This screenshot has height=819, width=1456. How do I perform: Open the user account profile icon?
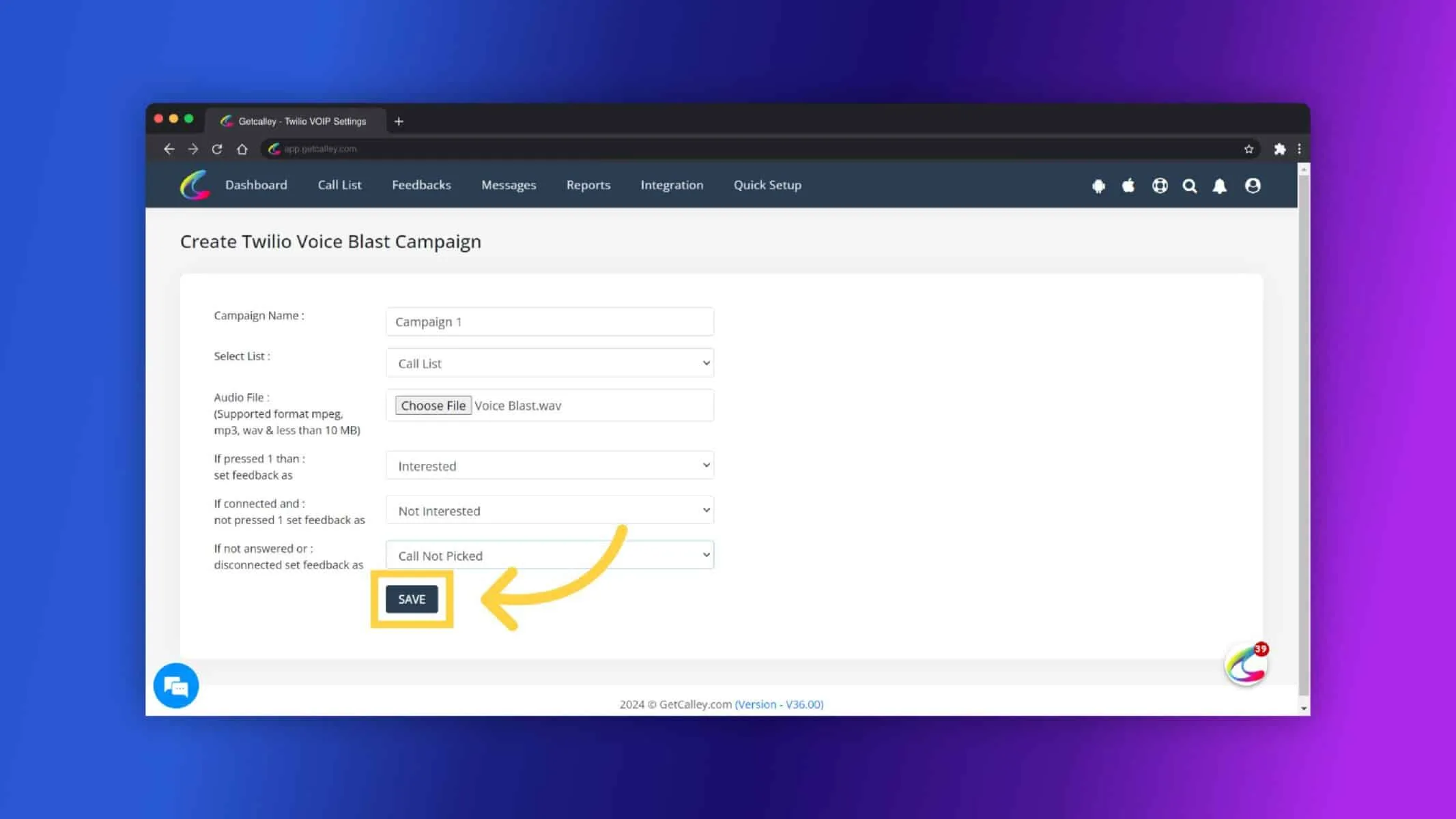click(1253, 186)
